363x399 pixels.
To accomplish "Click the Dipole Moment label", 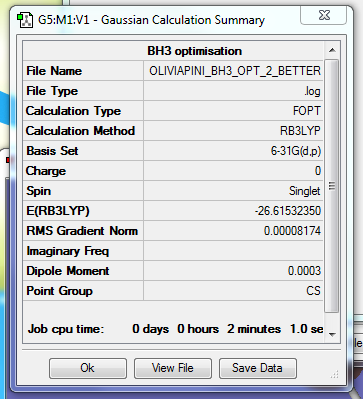I will pos(68,271).
